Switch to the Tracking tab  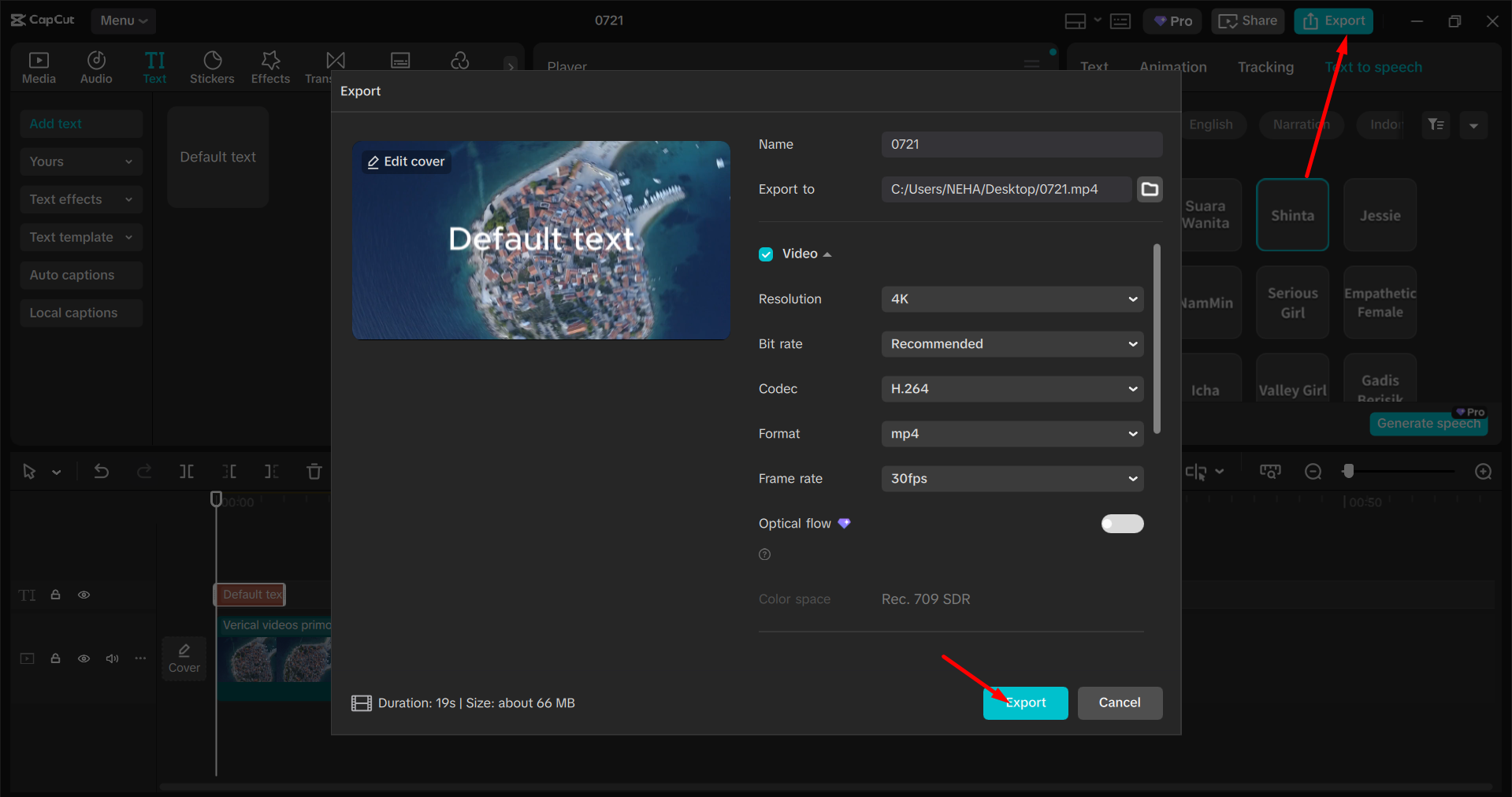point(1265,68)
